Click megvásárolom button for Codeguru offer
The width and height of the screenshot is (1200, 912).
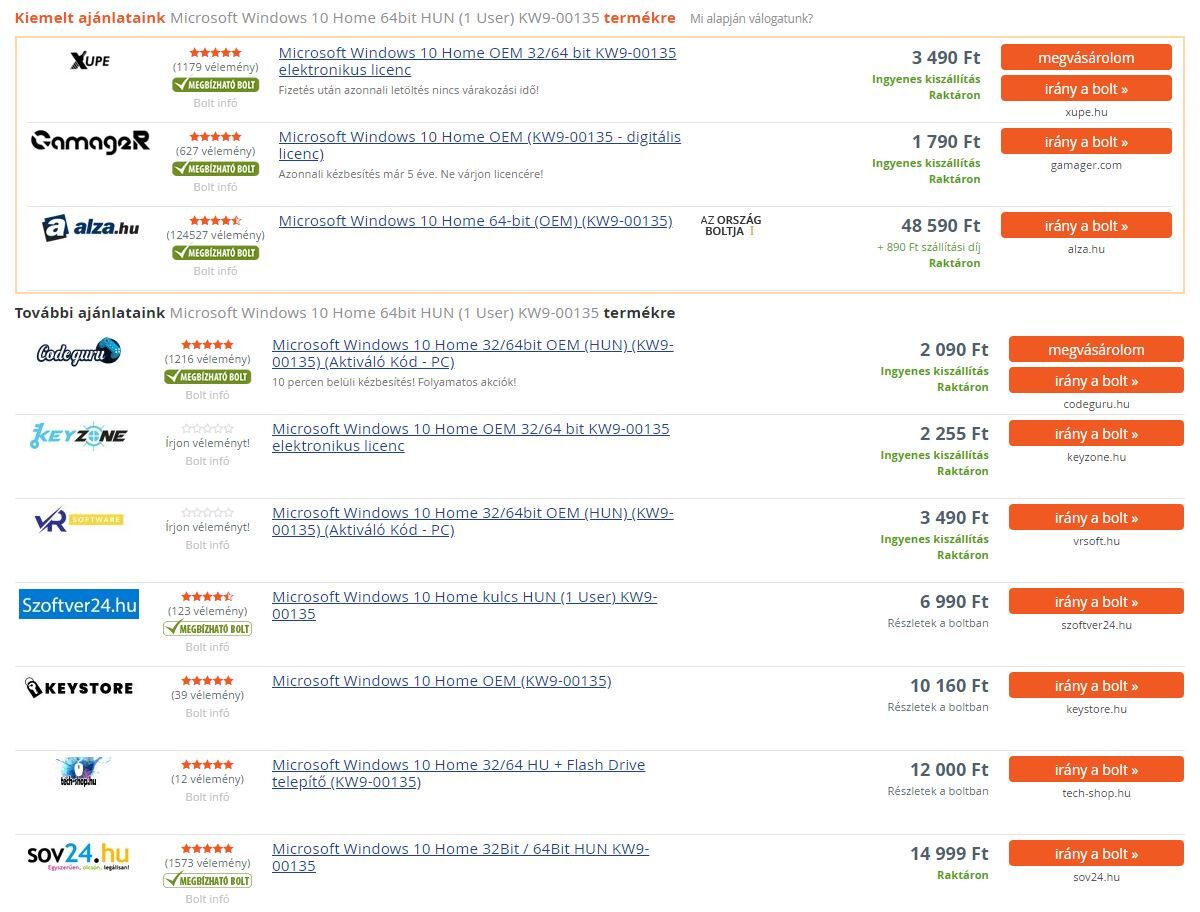1096,349
